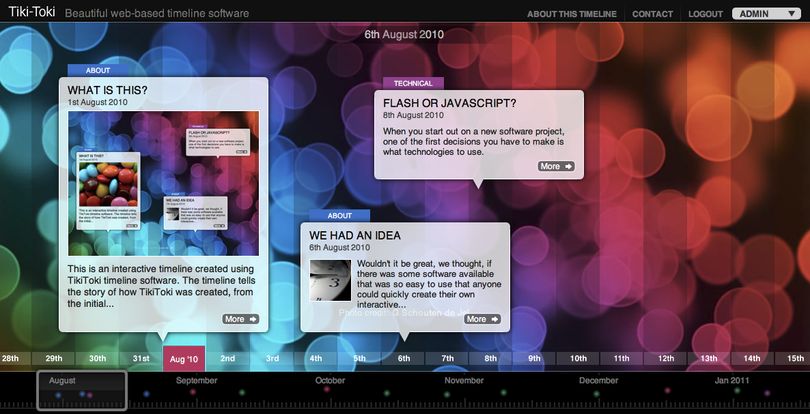Image resolution: width=810 pixels, height=414 pixels.
Task: Click More on Flash or JavaScript card
Action: click(556, 166)
